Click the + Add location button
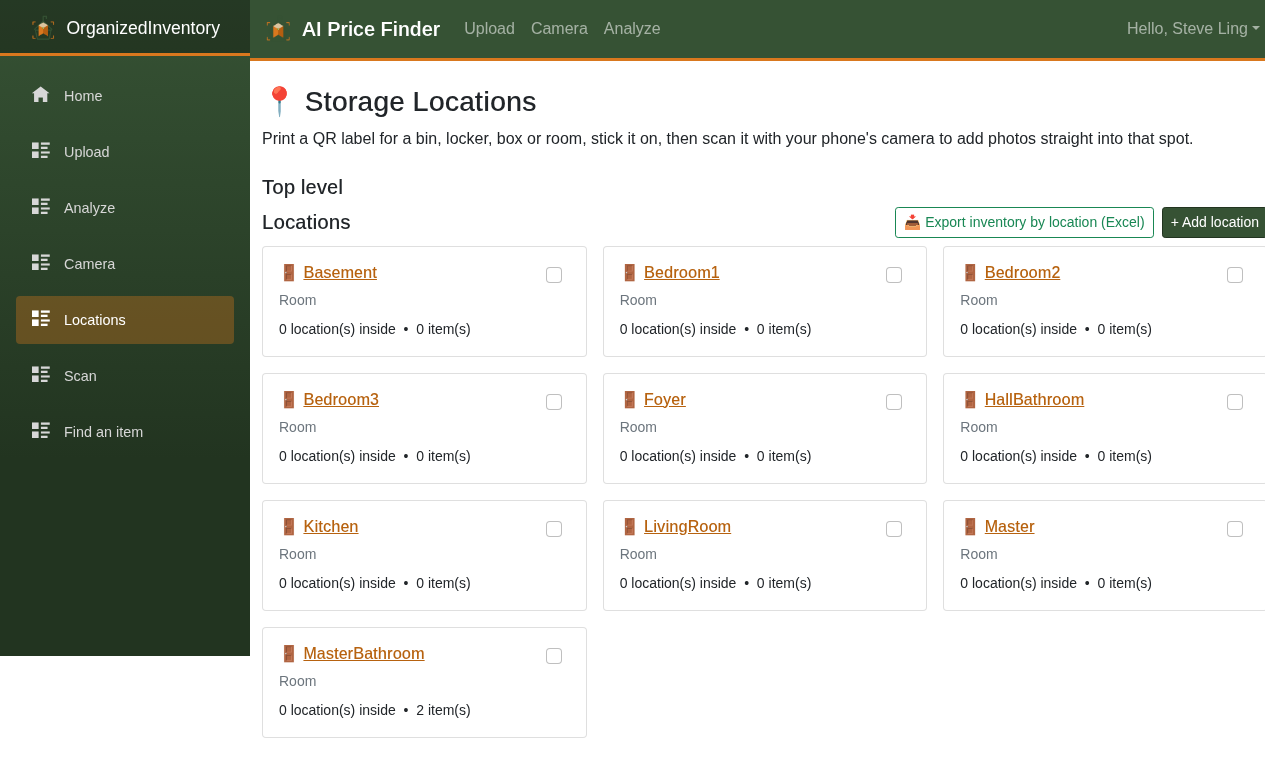Viewport: 1265px width, 762px height. (1215, 222)
